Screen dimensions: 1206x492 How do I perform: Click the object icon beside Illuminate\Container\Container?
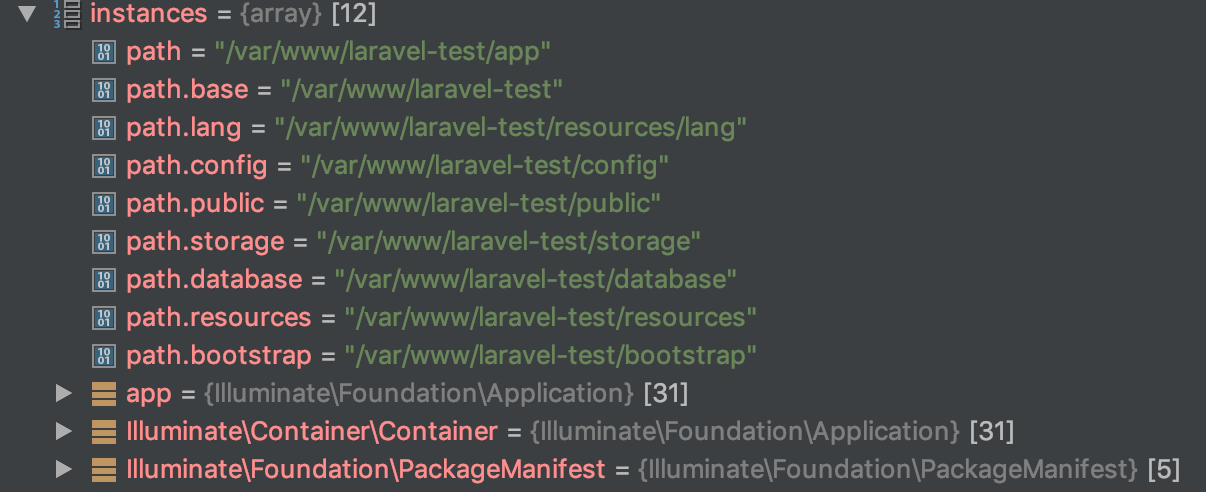104,432
